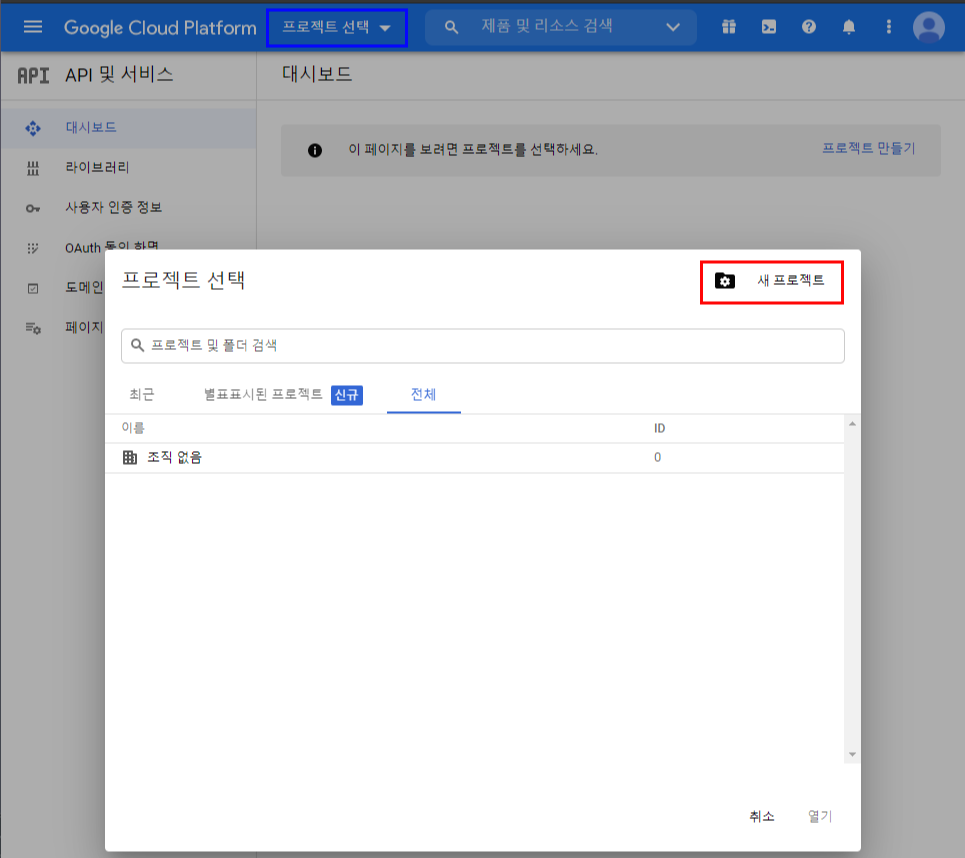
Task: Open the hamburger navigation menu
Action: (x=33, y=26)
